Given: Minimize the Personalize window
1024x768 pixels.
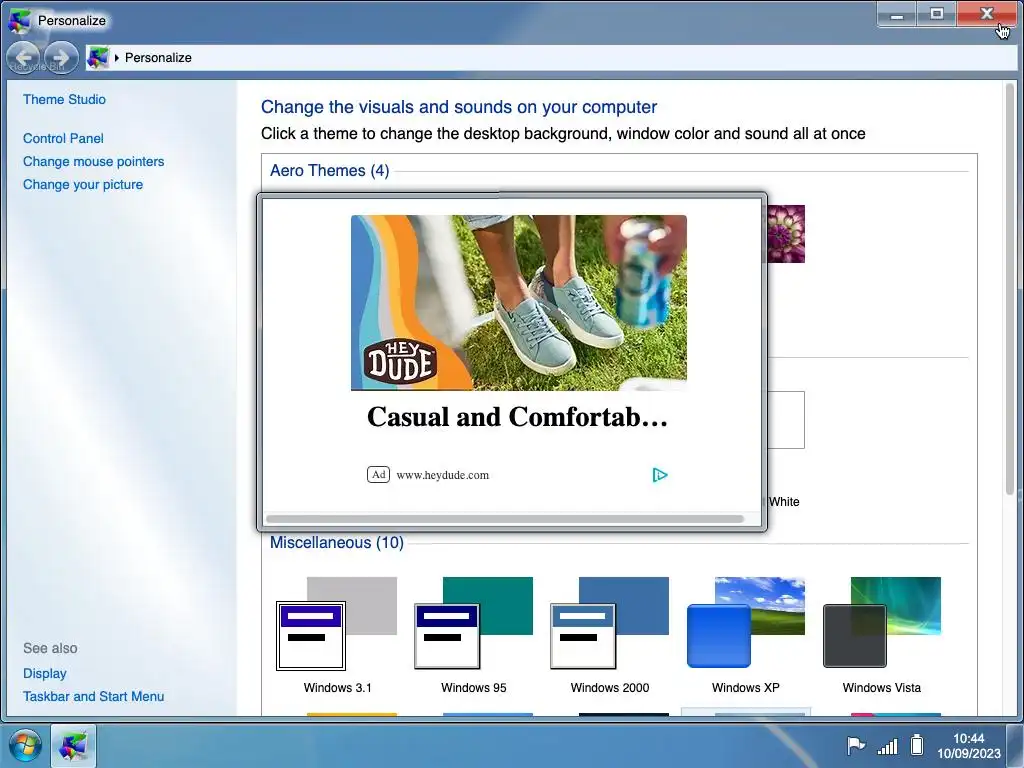Looking at the screenshot, I should (897, 14).
